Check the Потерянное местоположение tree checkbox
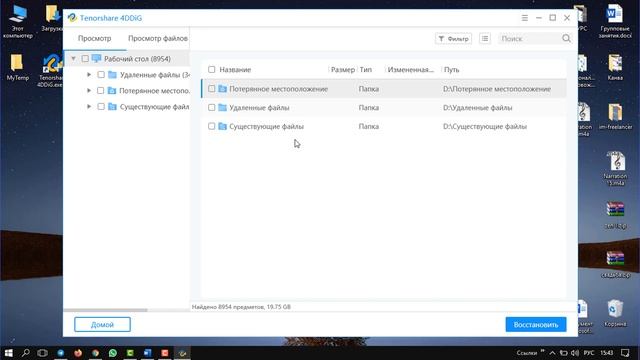This screenshot has height=360, width=640. tap(100, 91)
